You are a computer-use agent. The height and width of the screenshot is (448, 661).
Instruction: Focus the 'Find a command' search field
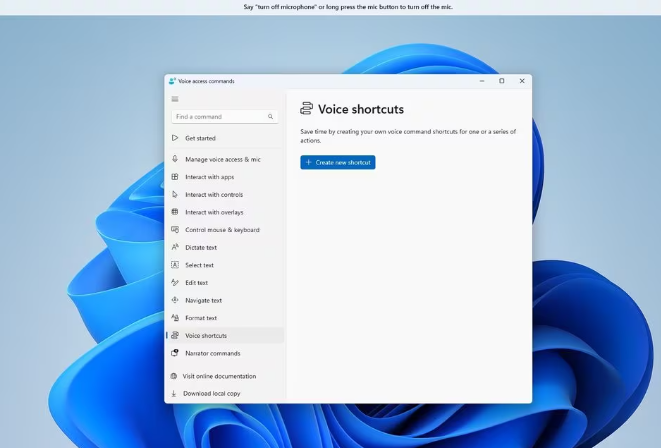[218, 117]
